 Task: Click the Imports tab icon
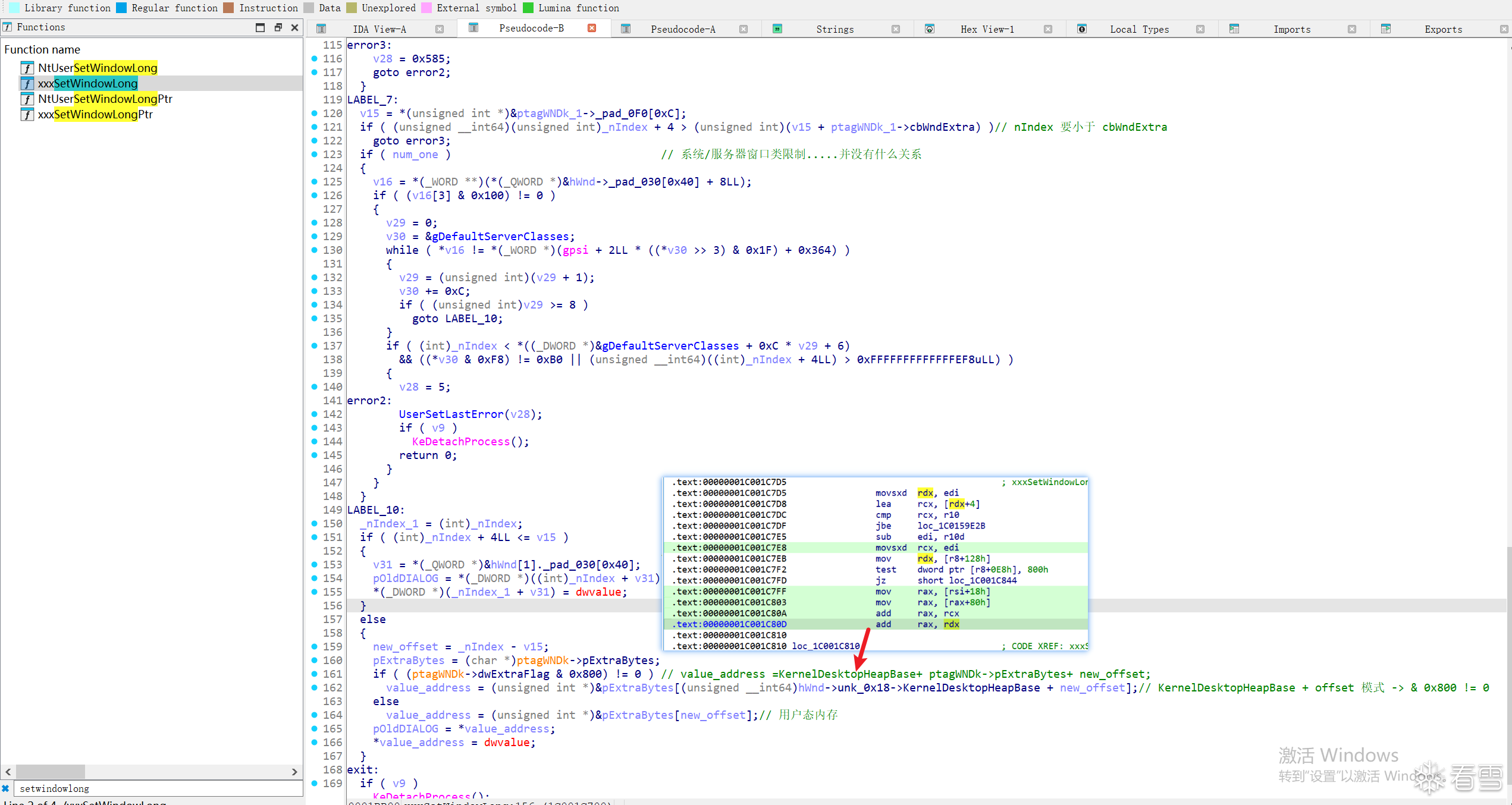pos(1234,29)
